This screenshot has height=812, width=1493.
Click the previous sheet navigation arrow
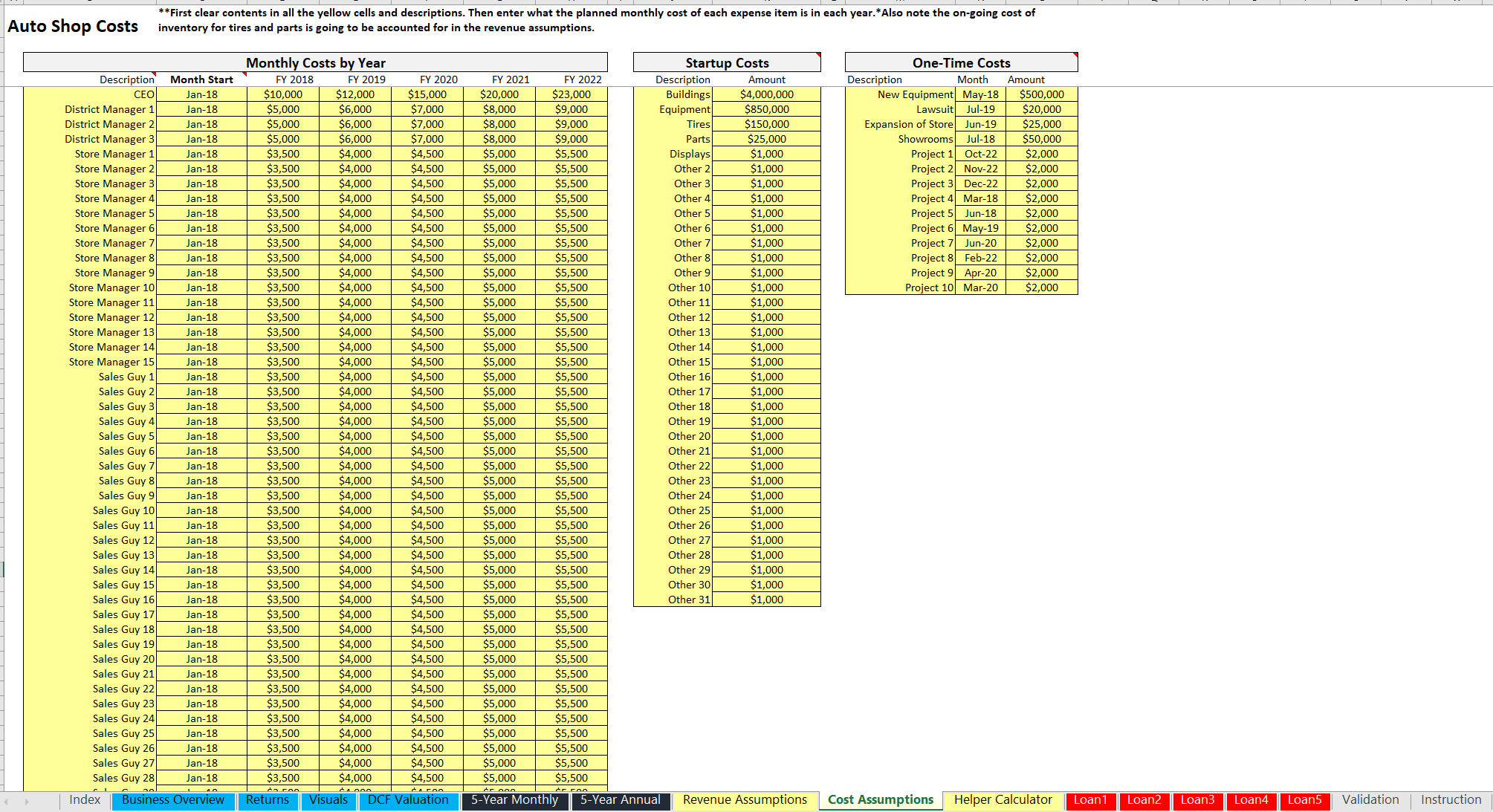(7, 802)
